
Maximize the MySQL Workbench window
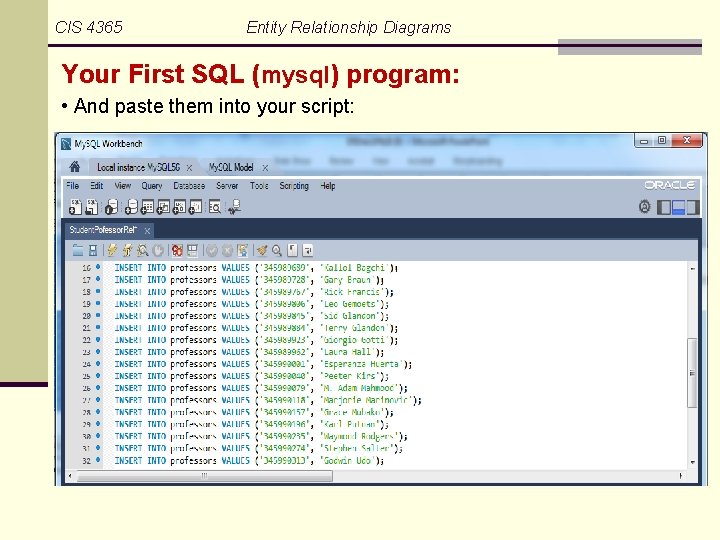[x=662, y=140]
